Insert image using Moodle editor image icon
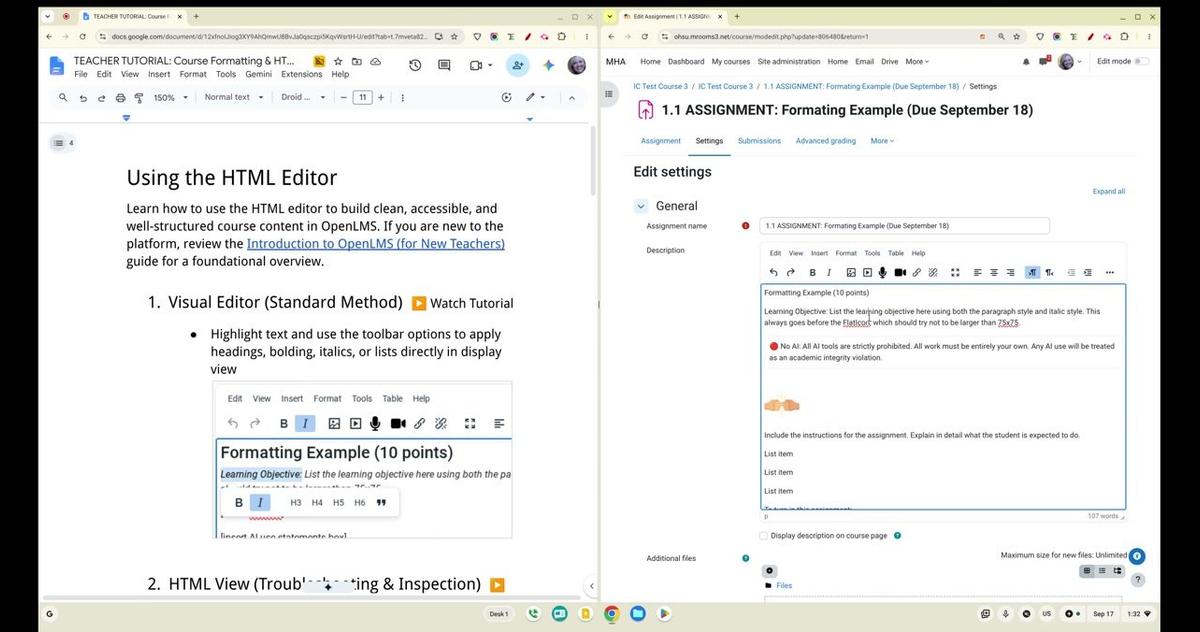Viewport: 1200px width, 632px height. coord(851,272)
